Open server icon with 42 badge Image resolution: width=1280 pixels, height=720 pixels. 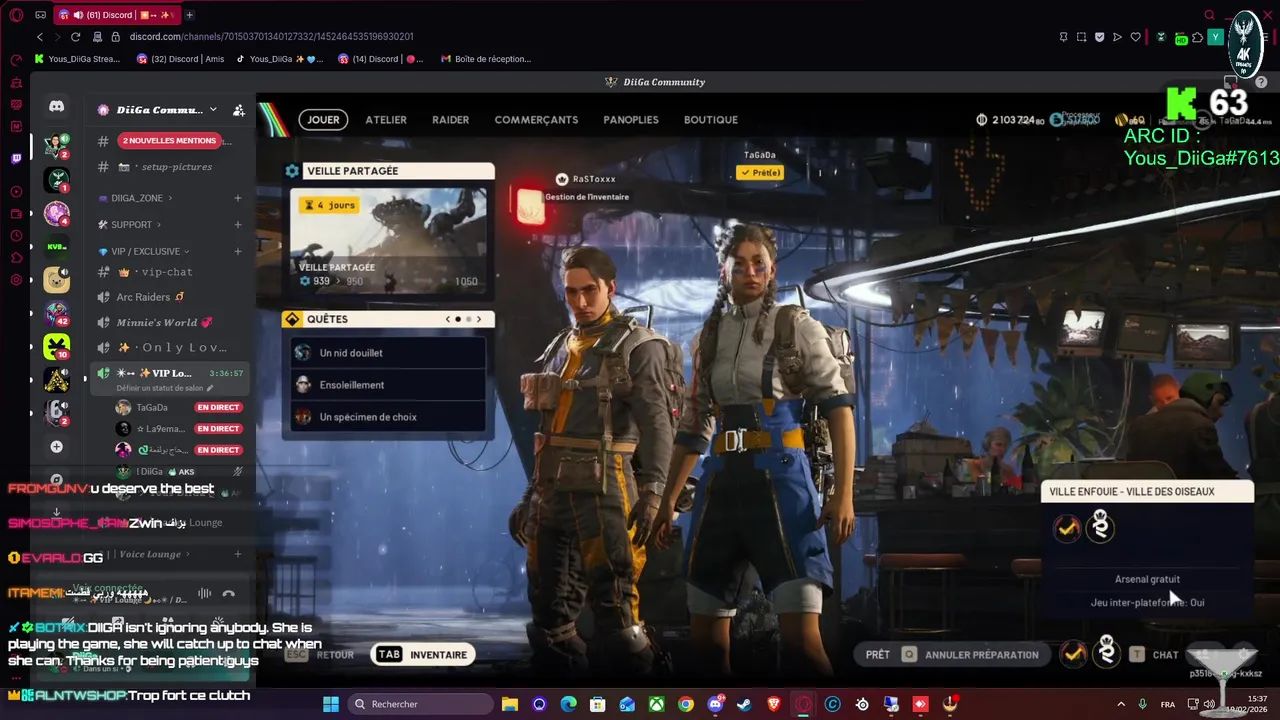coord(57,314)
